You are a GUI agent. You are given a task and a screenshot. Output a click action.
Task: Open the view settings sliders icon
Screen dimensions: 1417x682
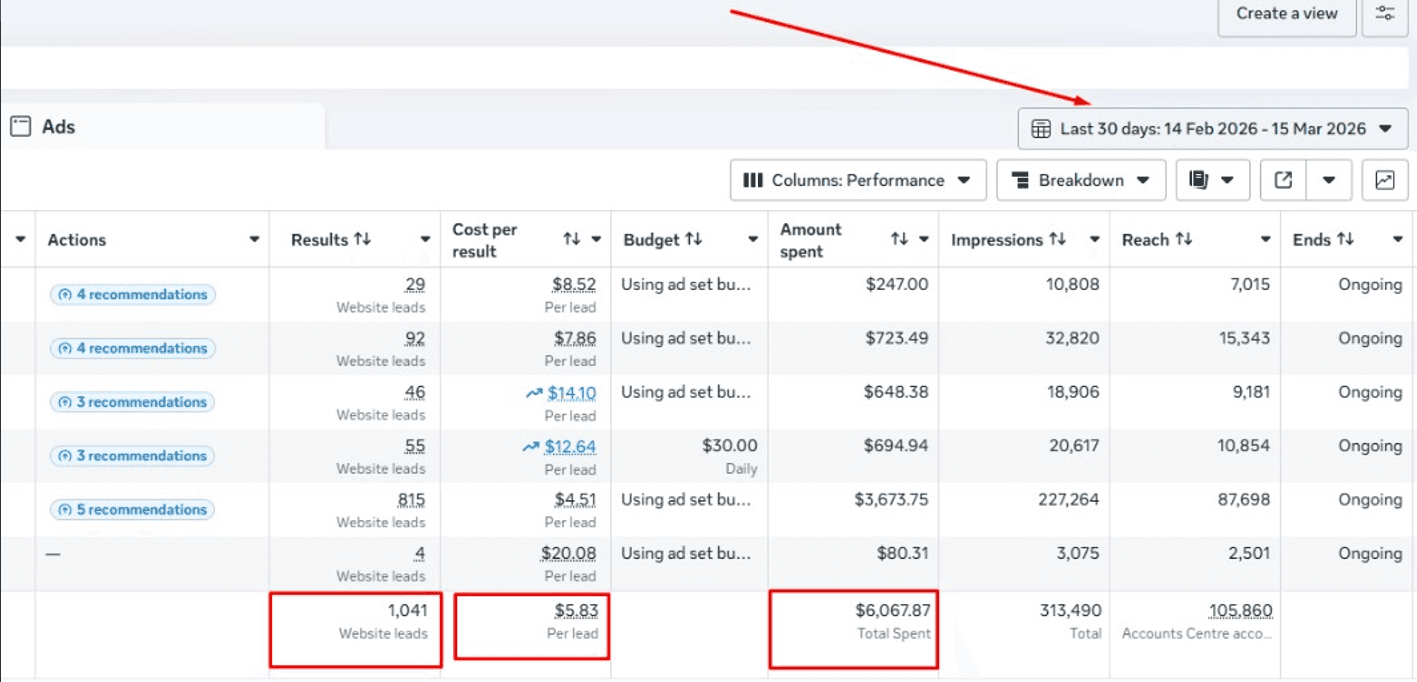coord(1385,14)
